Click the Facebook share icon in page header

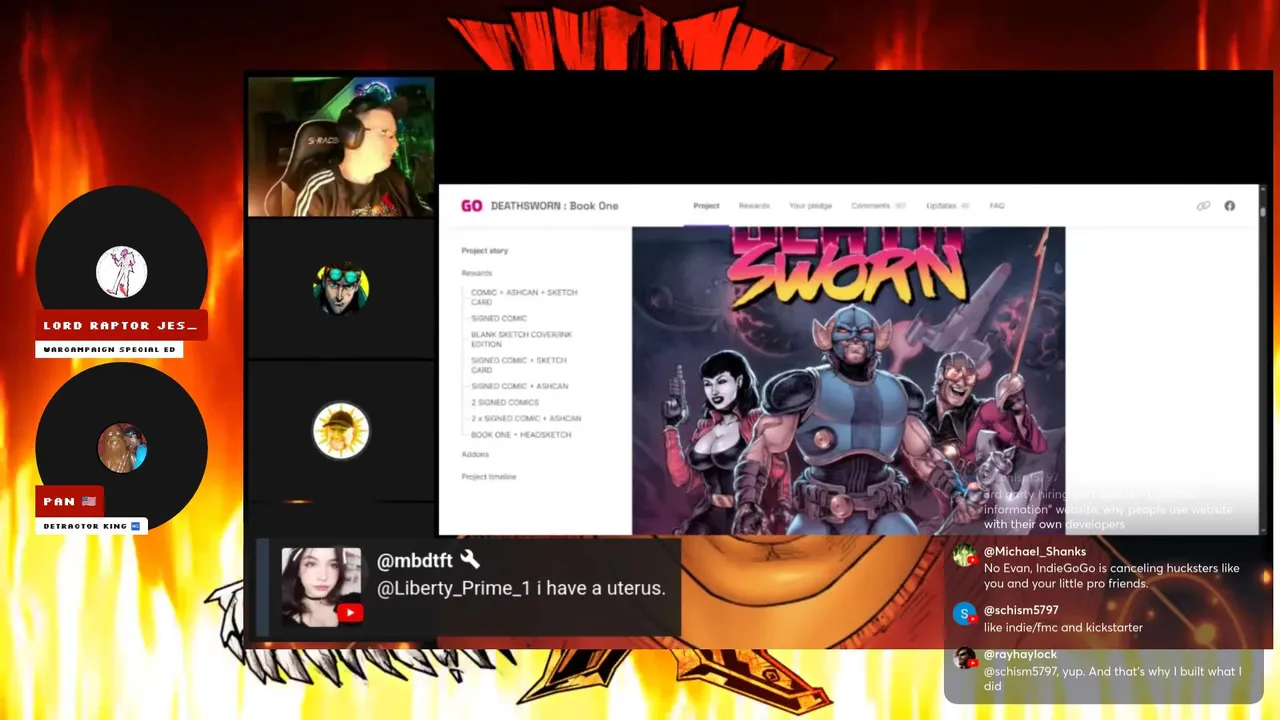pyautogui.click(x=1229, y=206)
